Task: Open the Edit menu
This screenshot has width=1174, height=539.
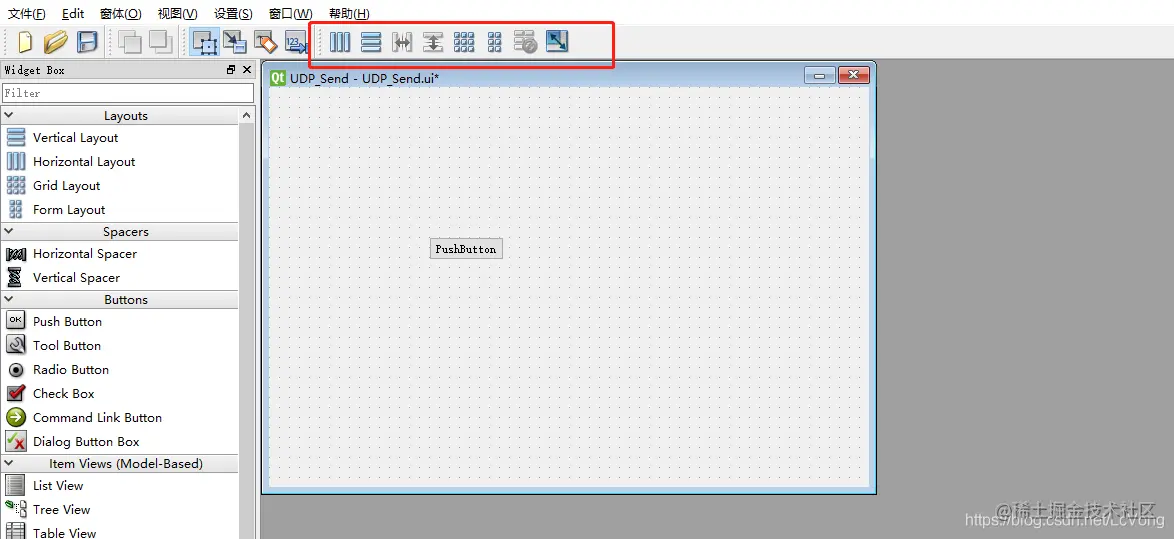Action: (x=73, y=13)
